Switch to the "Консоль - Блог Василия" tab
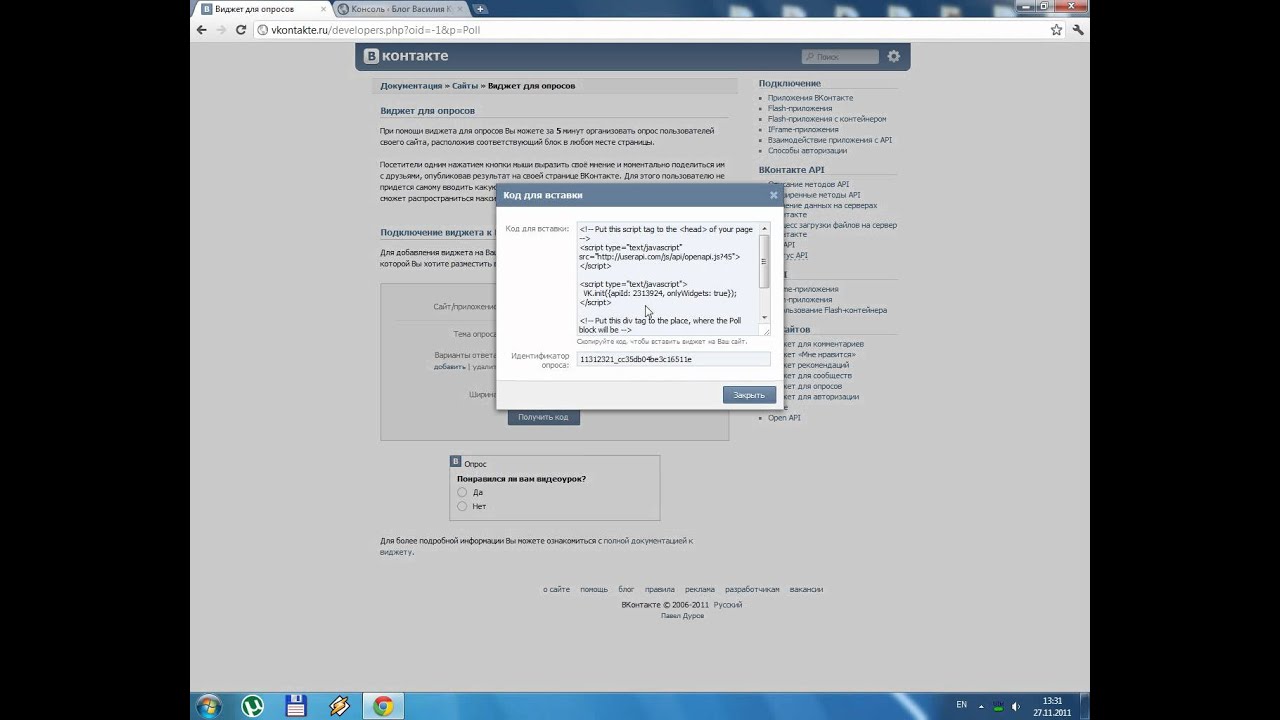 (x=400, y=9)
